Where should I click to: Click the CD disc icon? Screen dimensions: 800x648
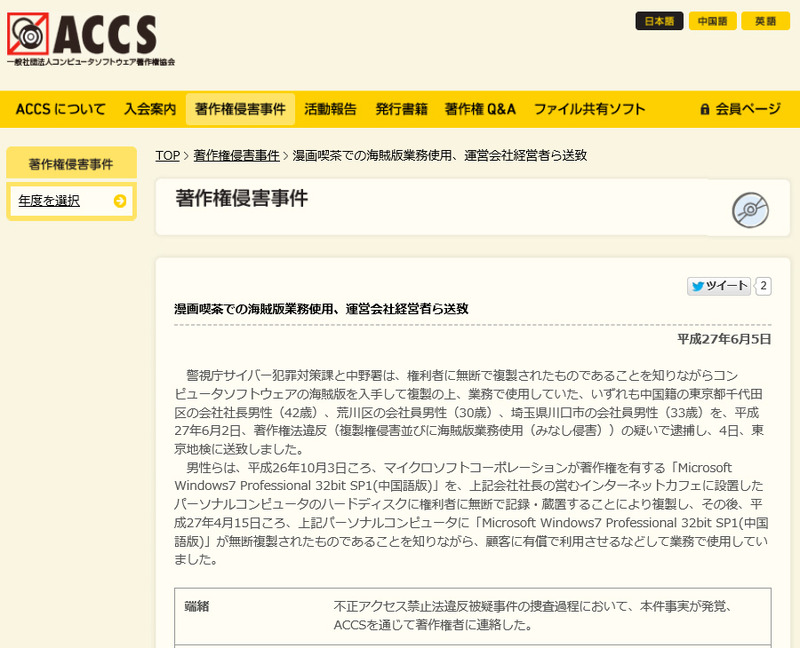tap(750, 210)
